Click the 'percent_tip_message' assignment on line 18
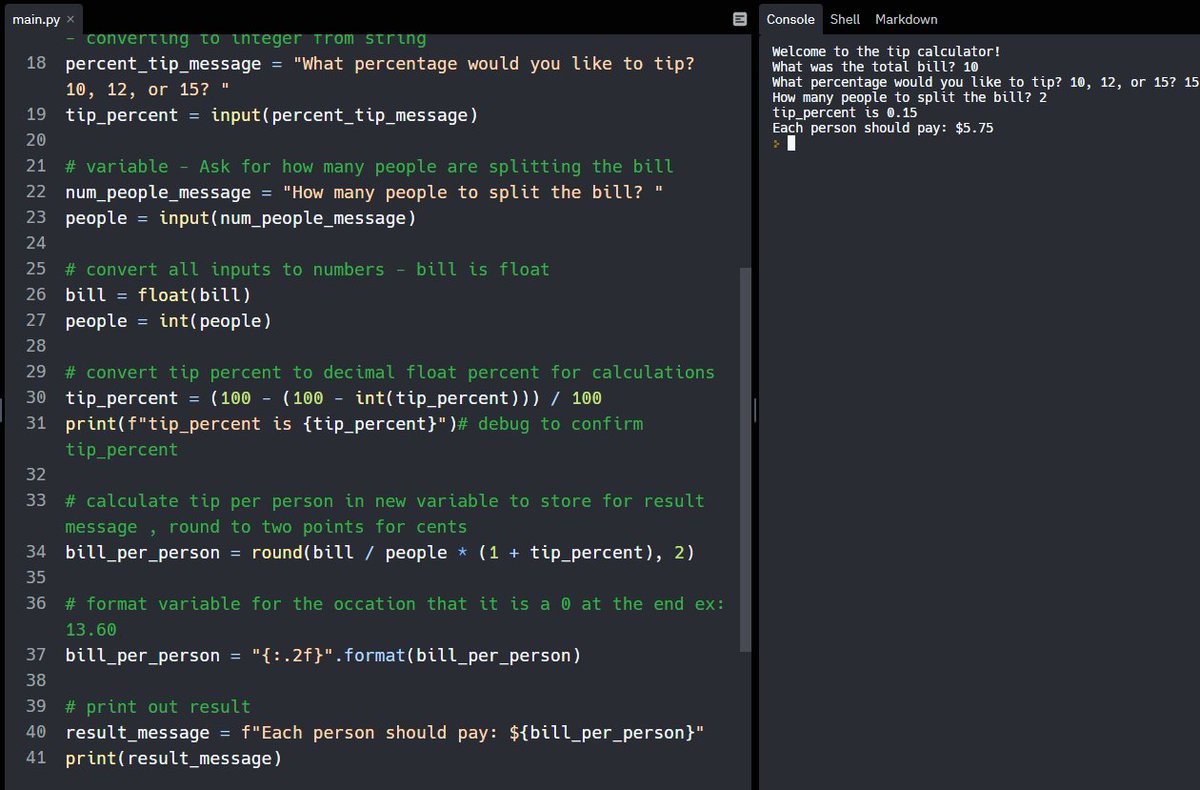1200x790 pixels. [380, 77]
